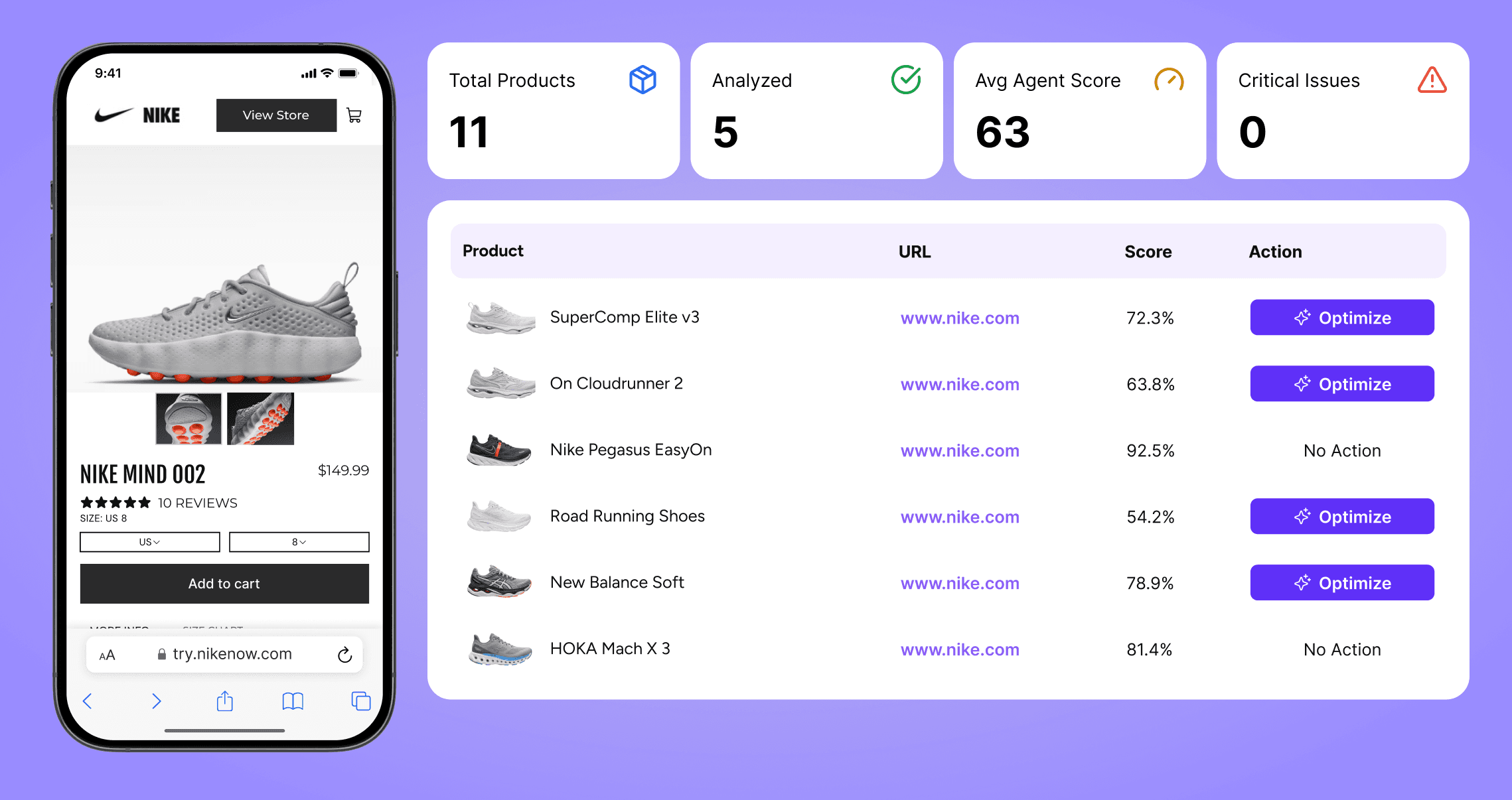Click the Score column header

1148,252
